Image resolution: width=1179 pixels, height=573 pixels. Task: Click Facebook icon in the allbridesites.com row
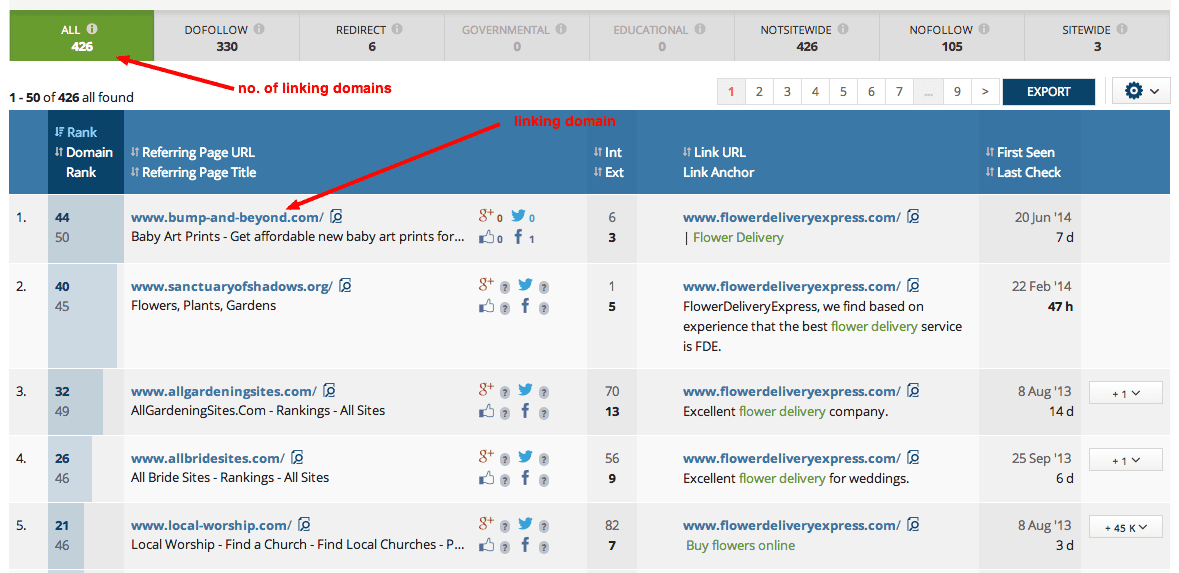[524, 478]
